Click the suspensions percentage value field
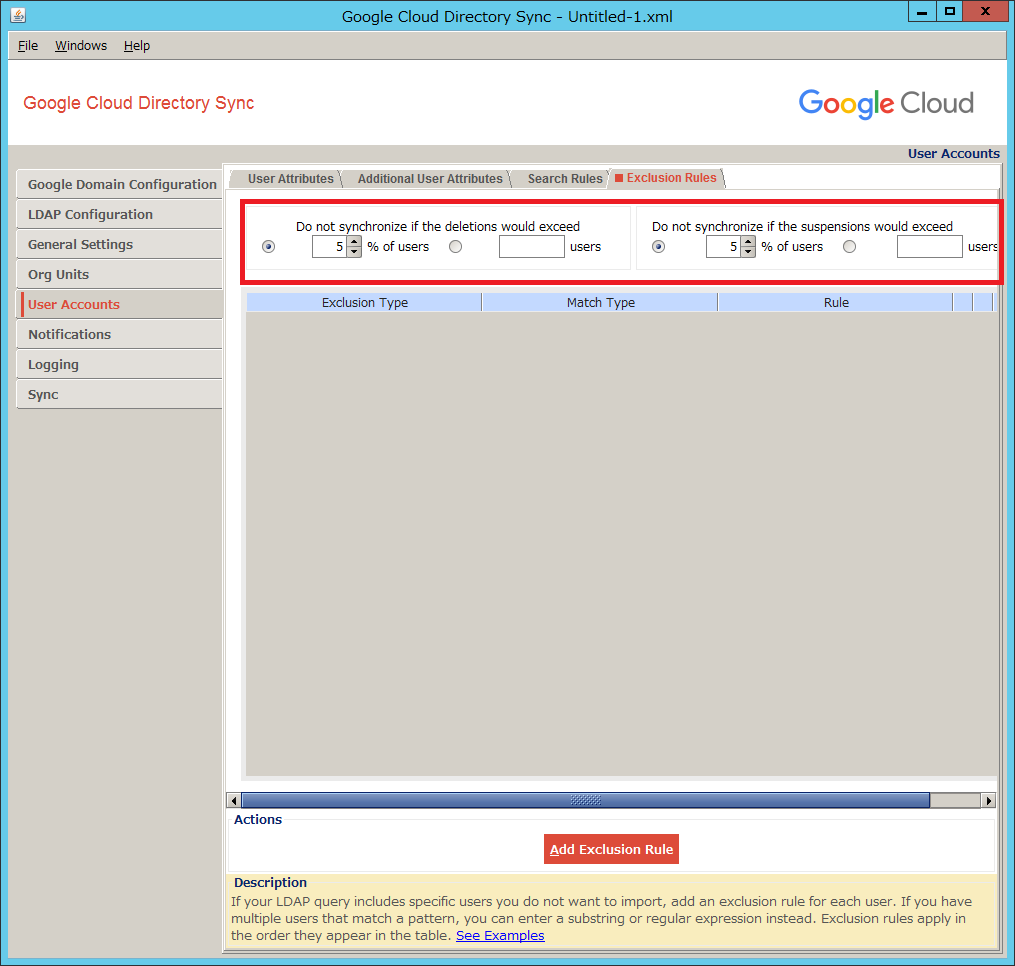Image resolution: width=1015 pixels, height=966 pixels. [x=723, y=247]
